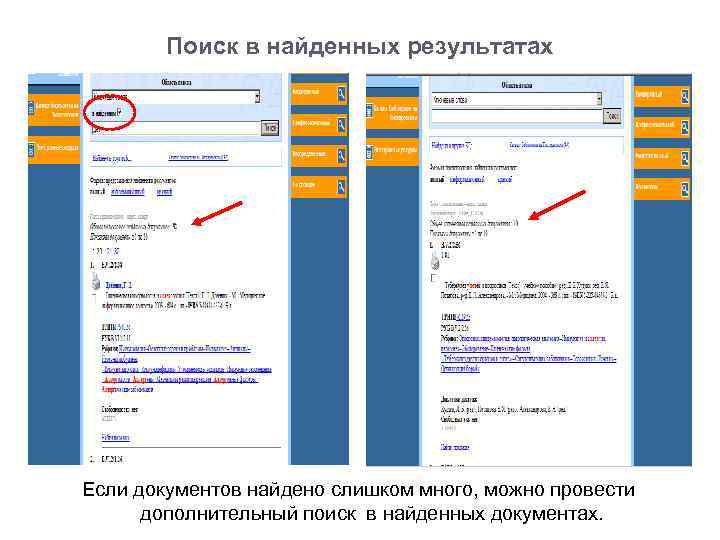720x540 pixels.
Task: Click upper database icon in left screenshot's left sidebar
Action: tap(31, 108)
